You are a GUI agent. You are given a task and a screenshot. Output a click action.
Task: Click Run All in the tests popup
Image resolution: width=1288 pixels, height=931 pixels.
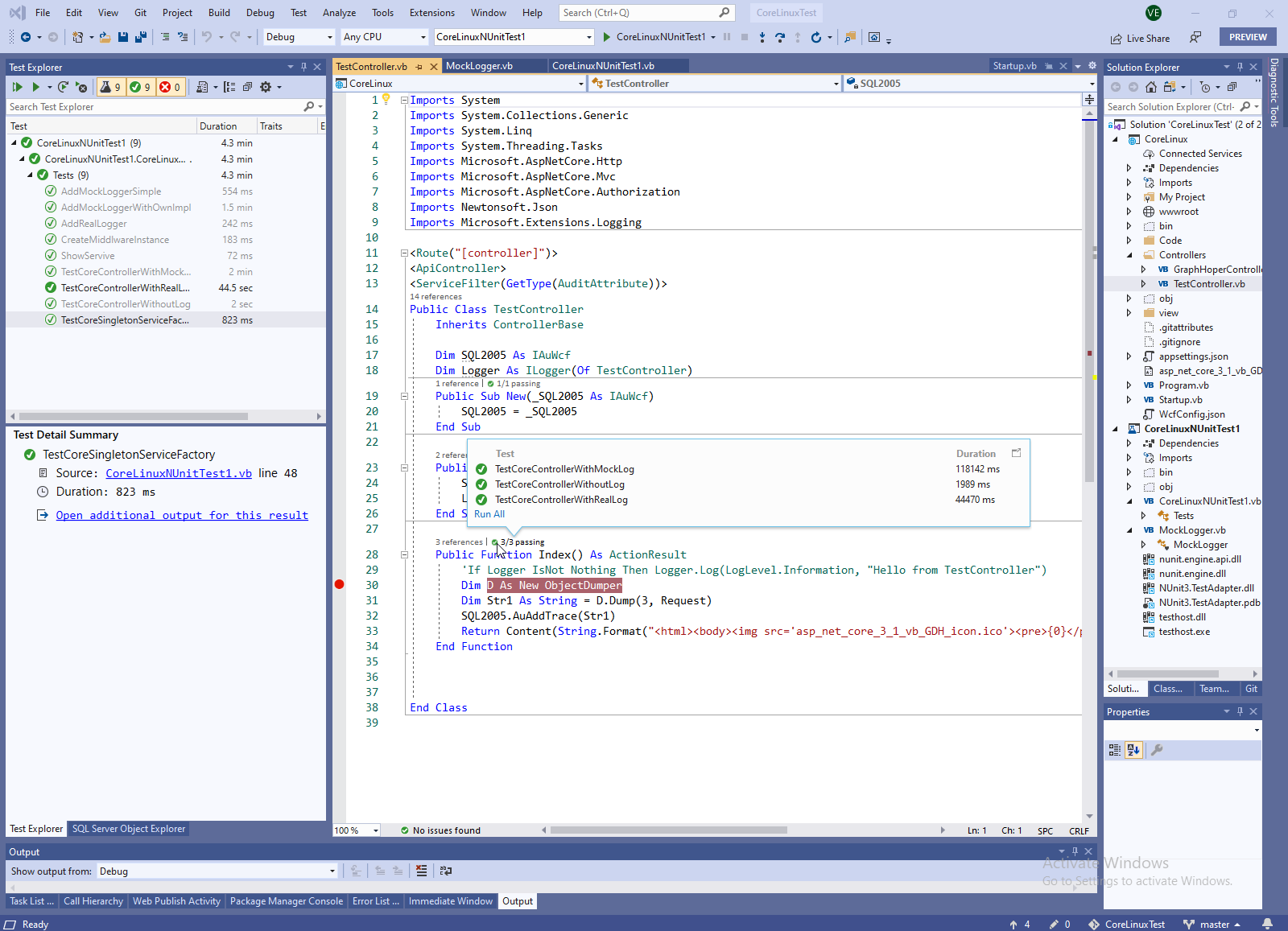tap(489, 514)
